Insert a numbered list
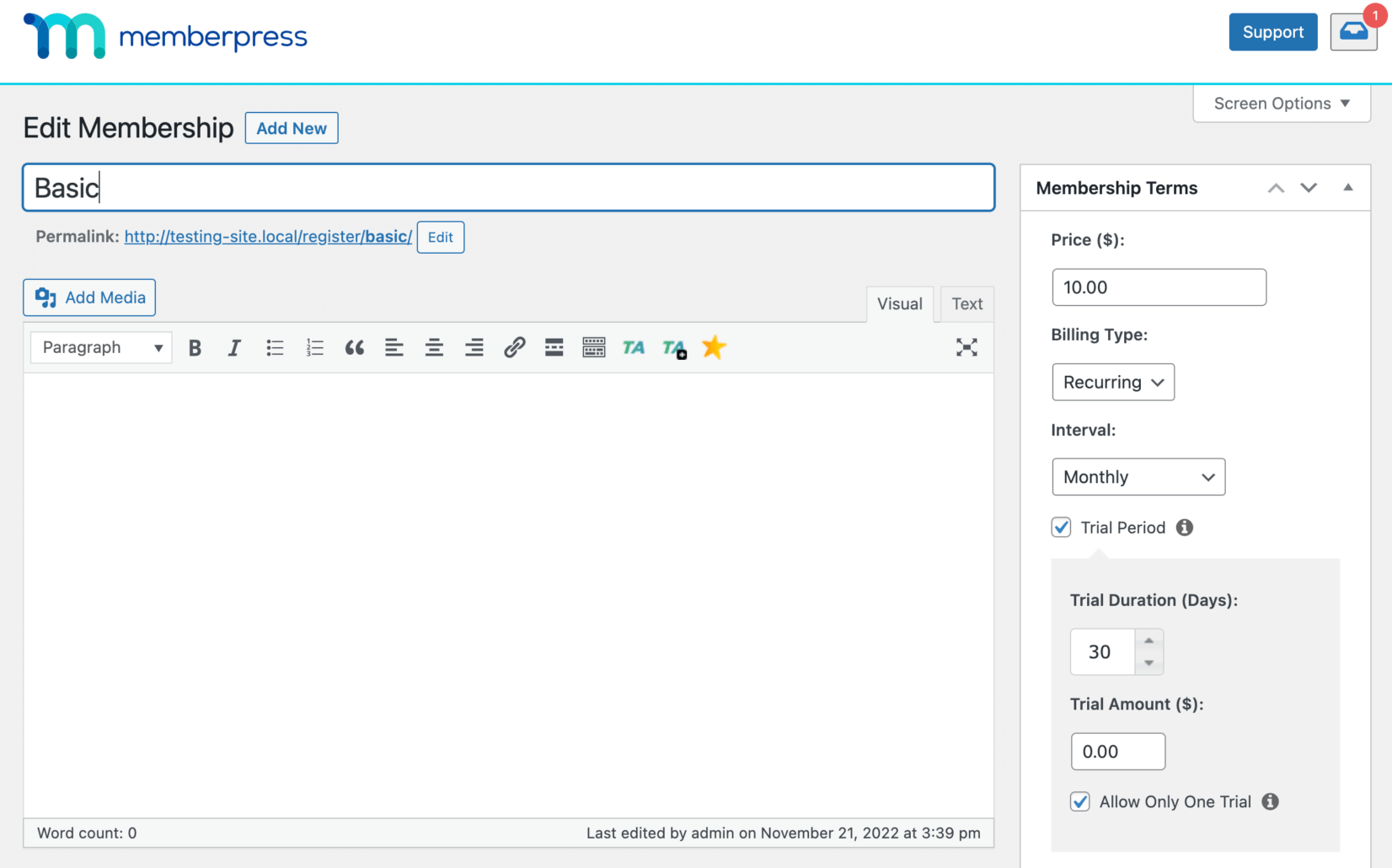Image resolution: width=1392 pixels, height=868 pixels. (314, 347)
